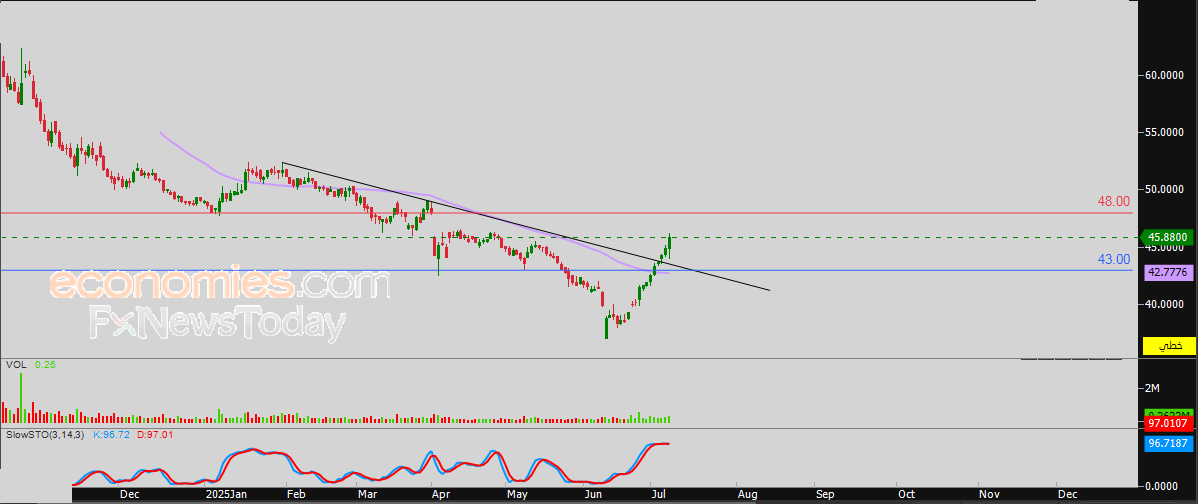Click the yellow خطي chart-type label

pos(1168,346)
